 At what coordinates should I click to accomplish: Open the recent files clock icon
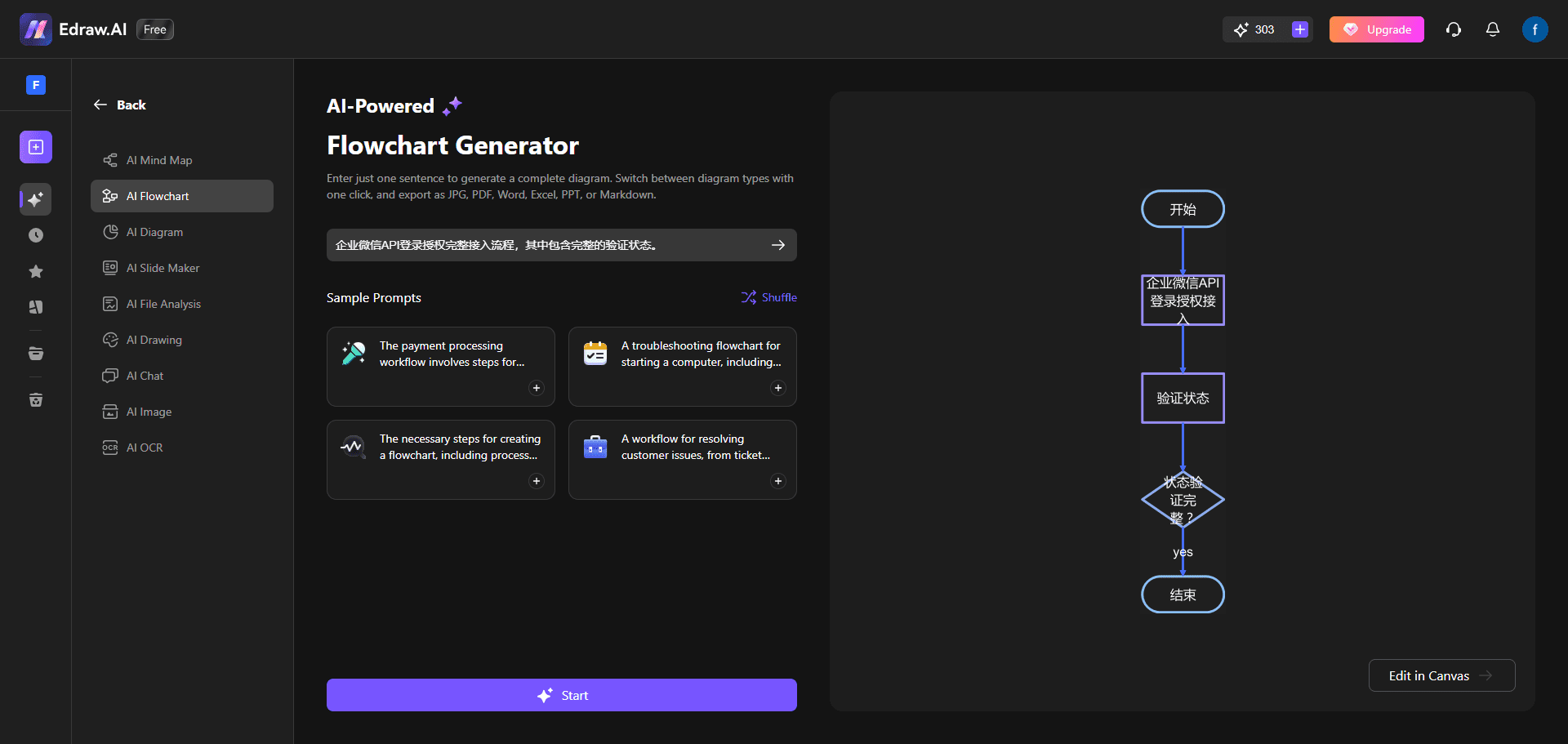coord(36,235)
